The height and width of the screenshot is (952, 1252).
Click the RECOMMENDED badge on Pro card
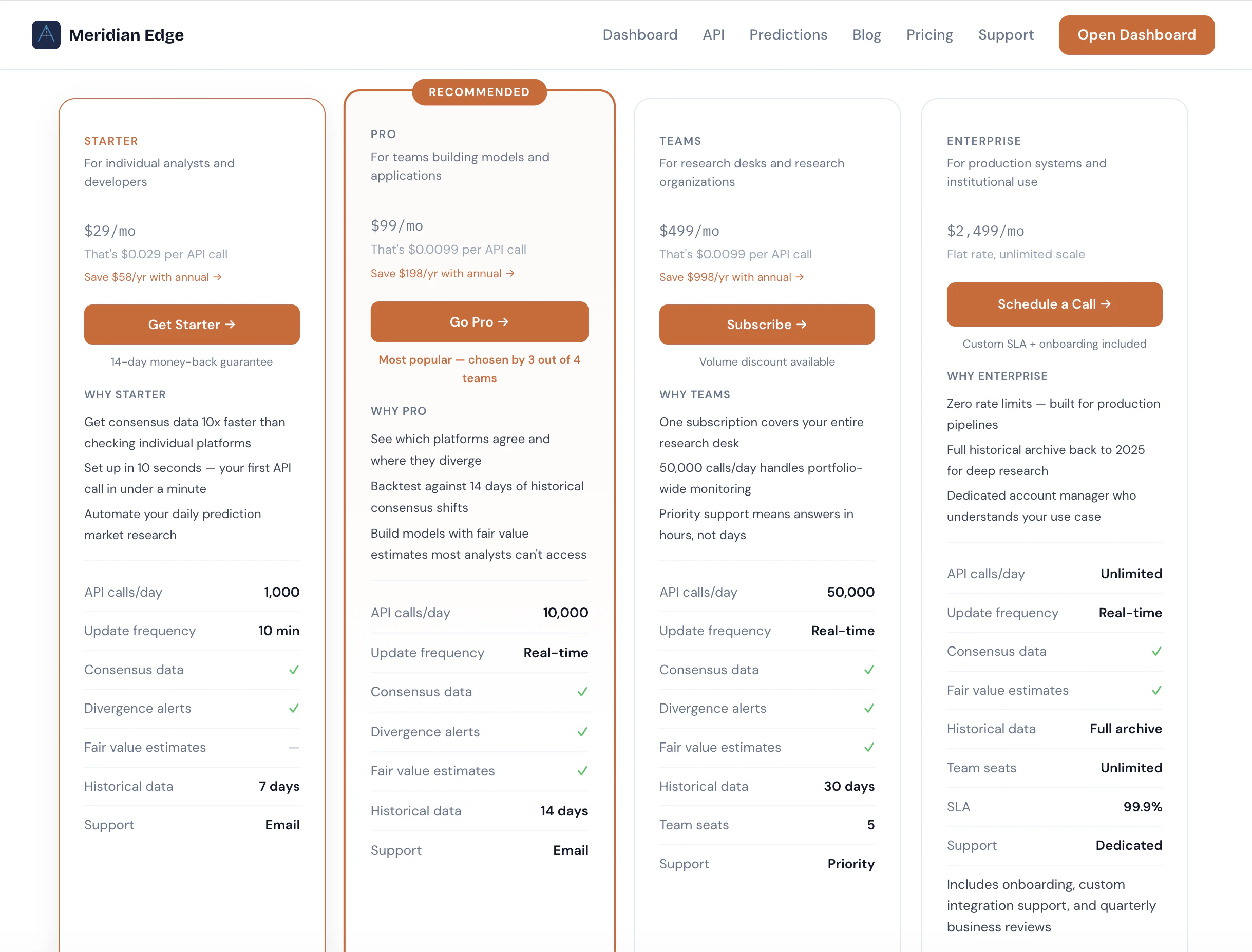(x=479, y=92)
